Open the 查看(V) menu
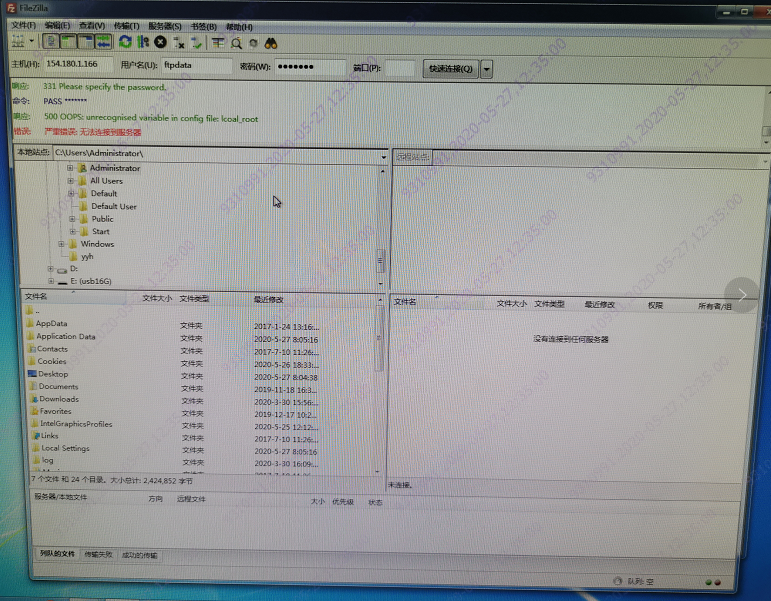Screen dimensions: 771x601 coord(92,26)
